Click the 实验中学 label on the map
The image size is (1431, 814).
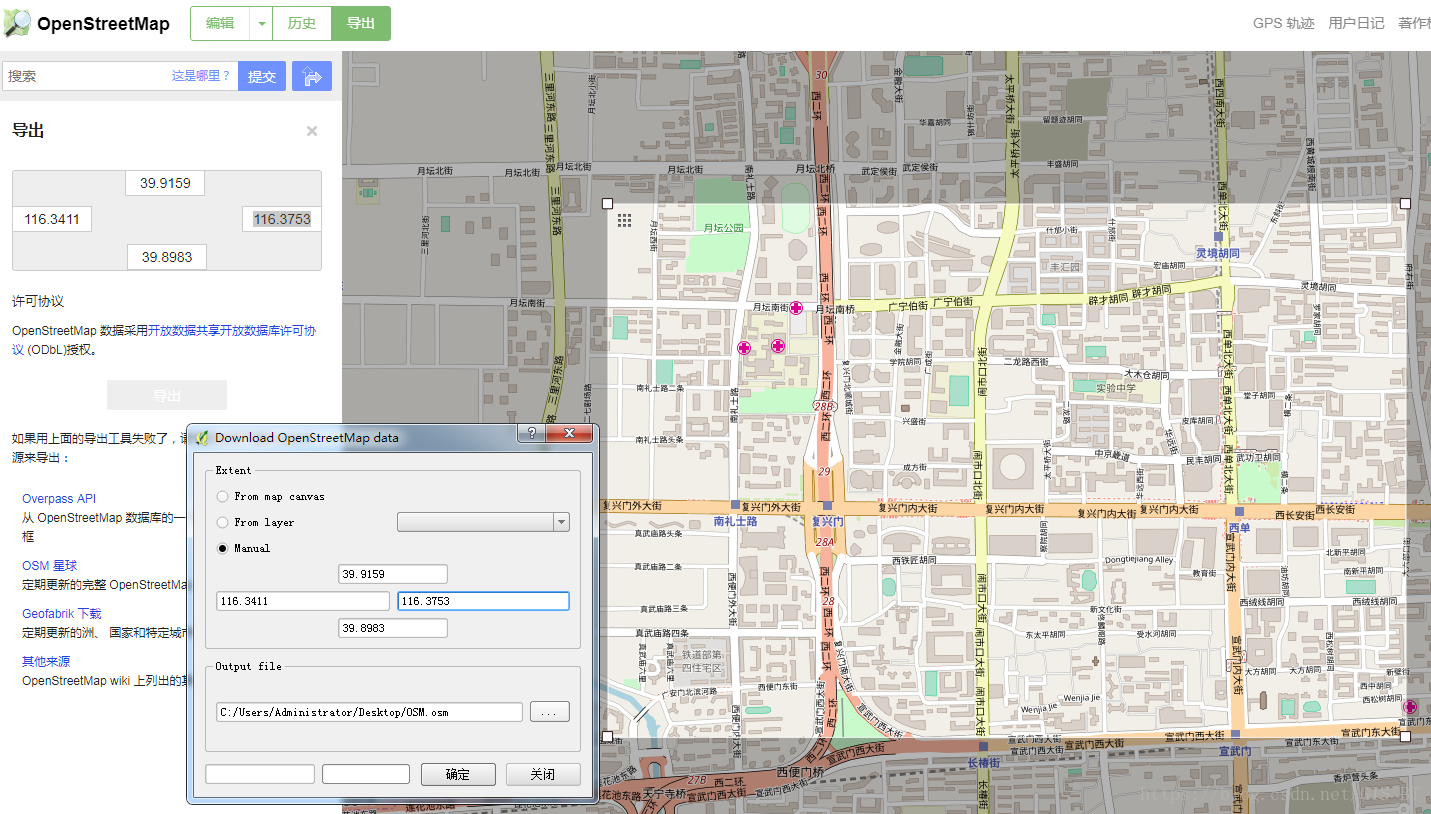(x=1116, y=388)
